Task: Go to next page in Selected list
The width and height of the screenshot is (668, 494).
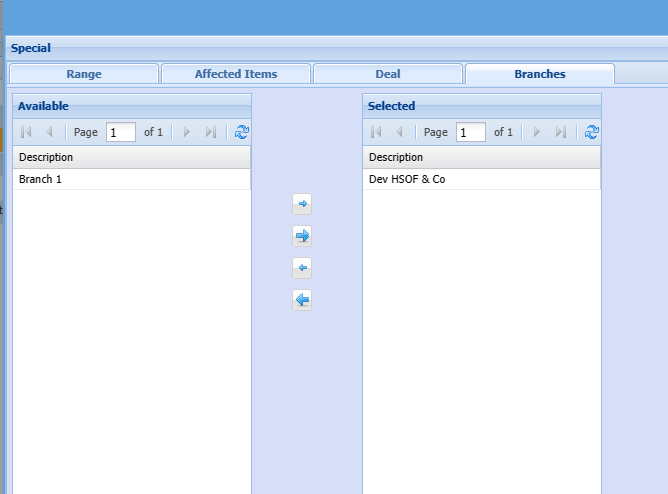Action: tap(537, 132)
